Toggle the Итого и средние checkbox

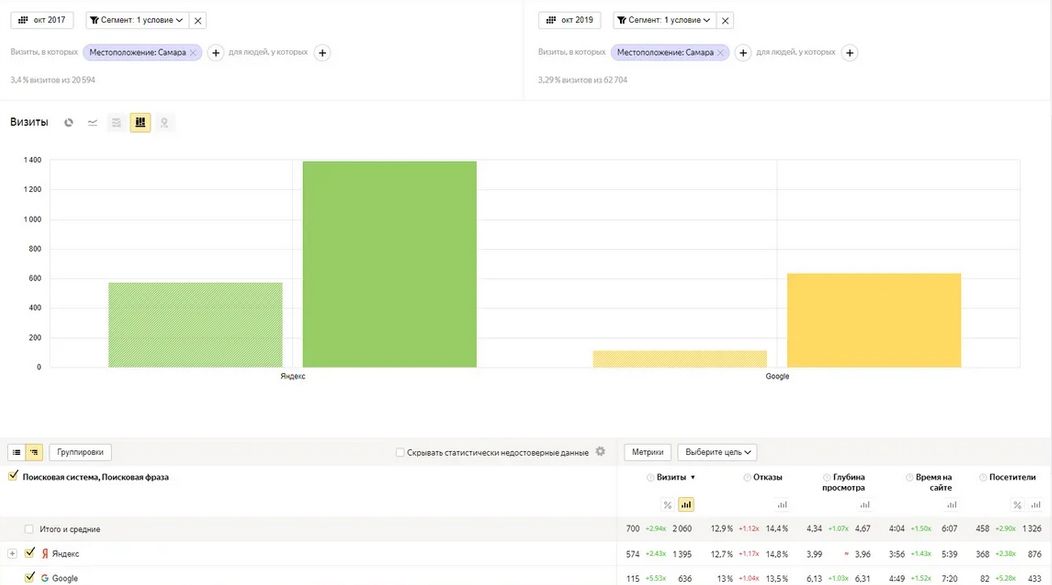pyautogui.click(x=29, y=529)
